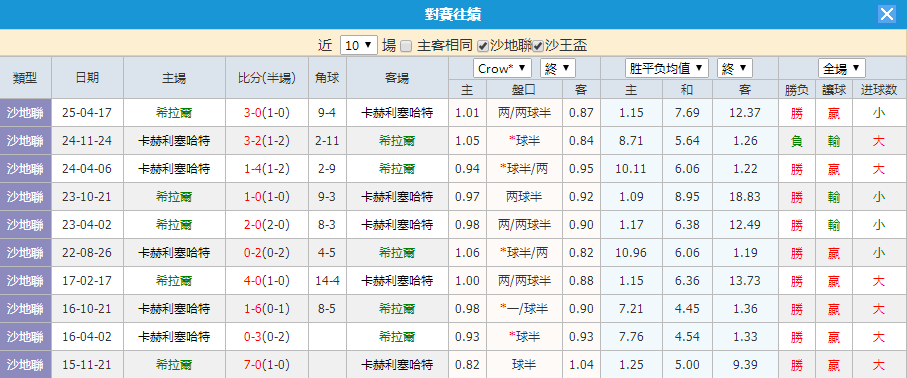The height and width of the screenshot is (378, 907).
Task: Open the Crow* bookmaker dropdown
Action: pos(502,68)
